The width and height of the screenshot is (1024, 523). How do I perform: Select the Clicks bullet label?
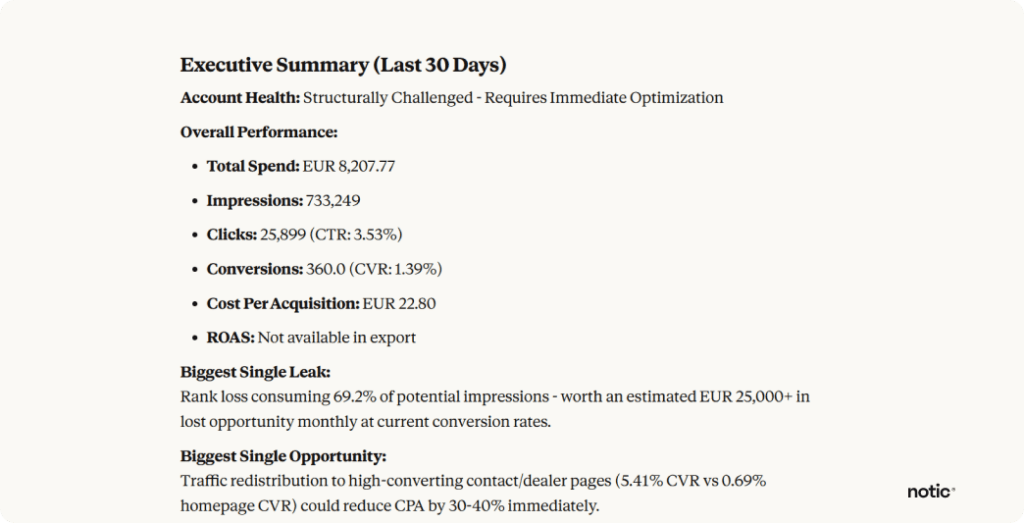click(232, 235)
